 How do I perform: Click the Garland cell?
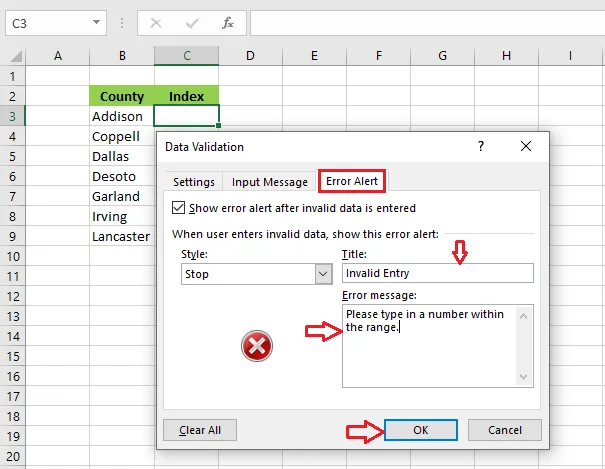pos(122,196)
